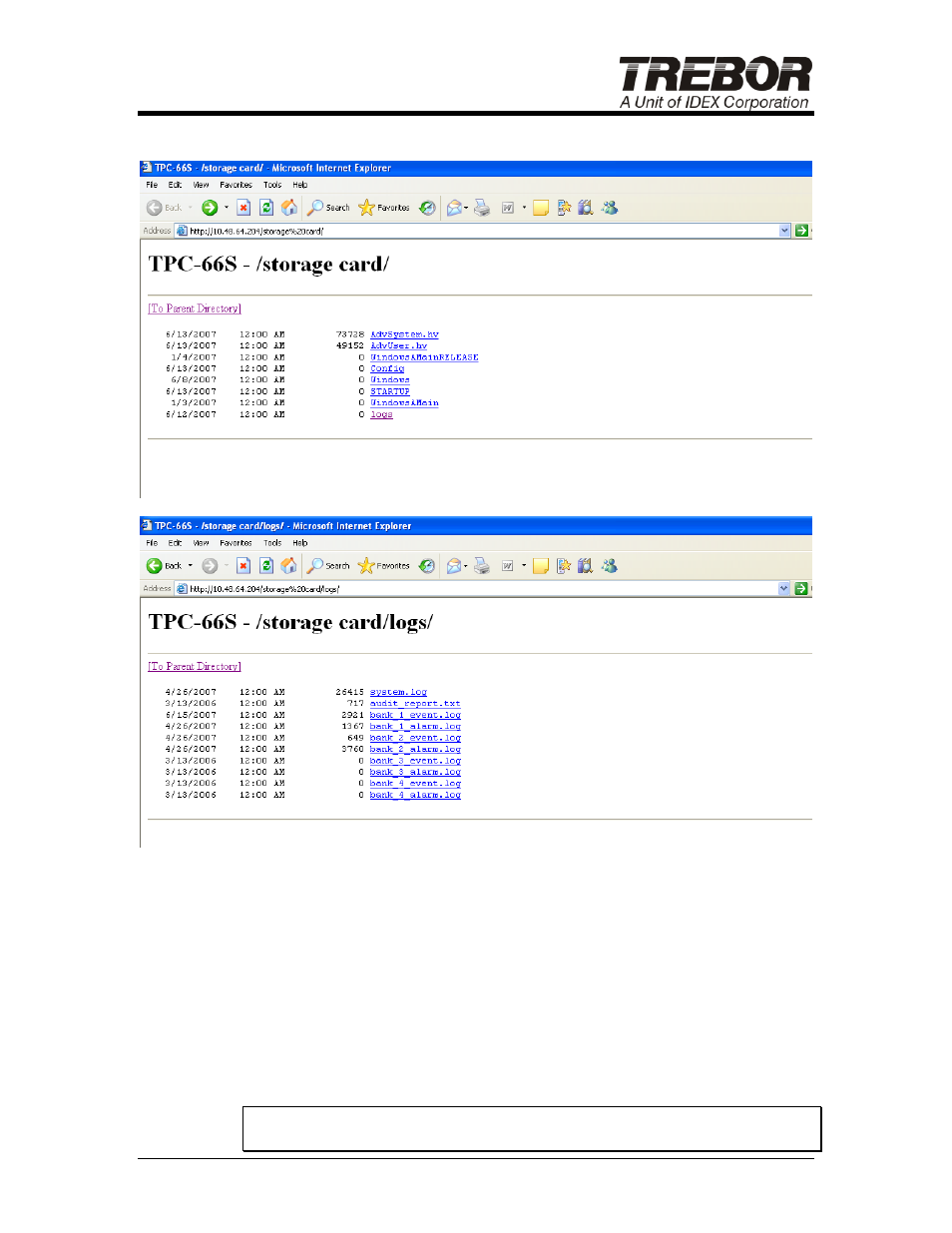This screenshot has height=1233, width=952.
Task: Open AdvSystem.hv file link
Action: coord(404,334)
